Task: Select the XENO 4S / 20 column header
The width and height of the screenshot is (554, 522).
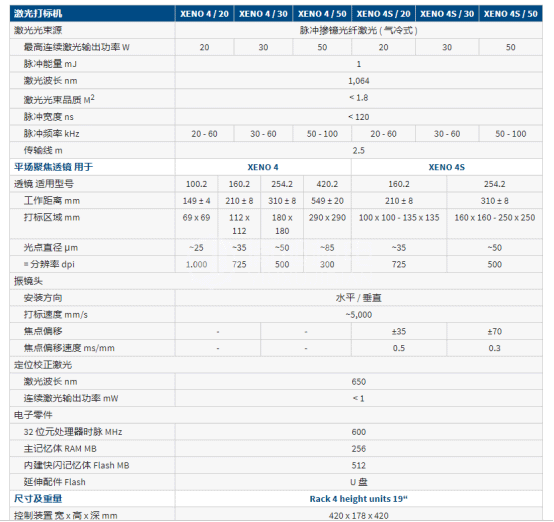Action: point(383,14)
